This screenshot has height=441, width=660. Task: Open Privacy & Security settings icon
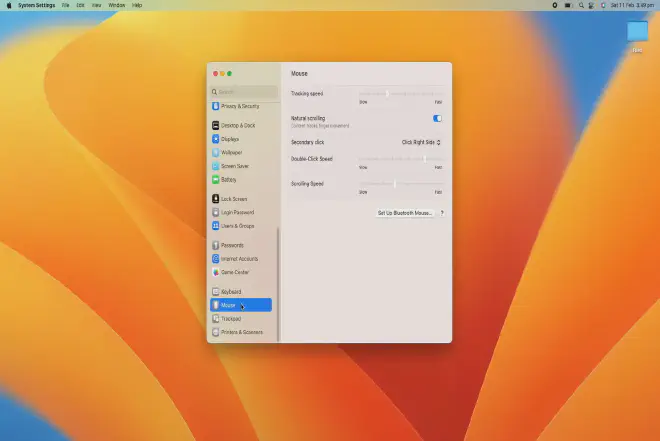(216, 106)
